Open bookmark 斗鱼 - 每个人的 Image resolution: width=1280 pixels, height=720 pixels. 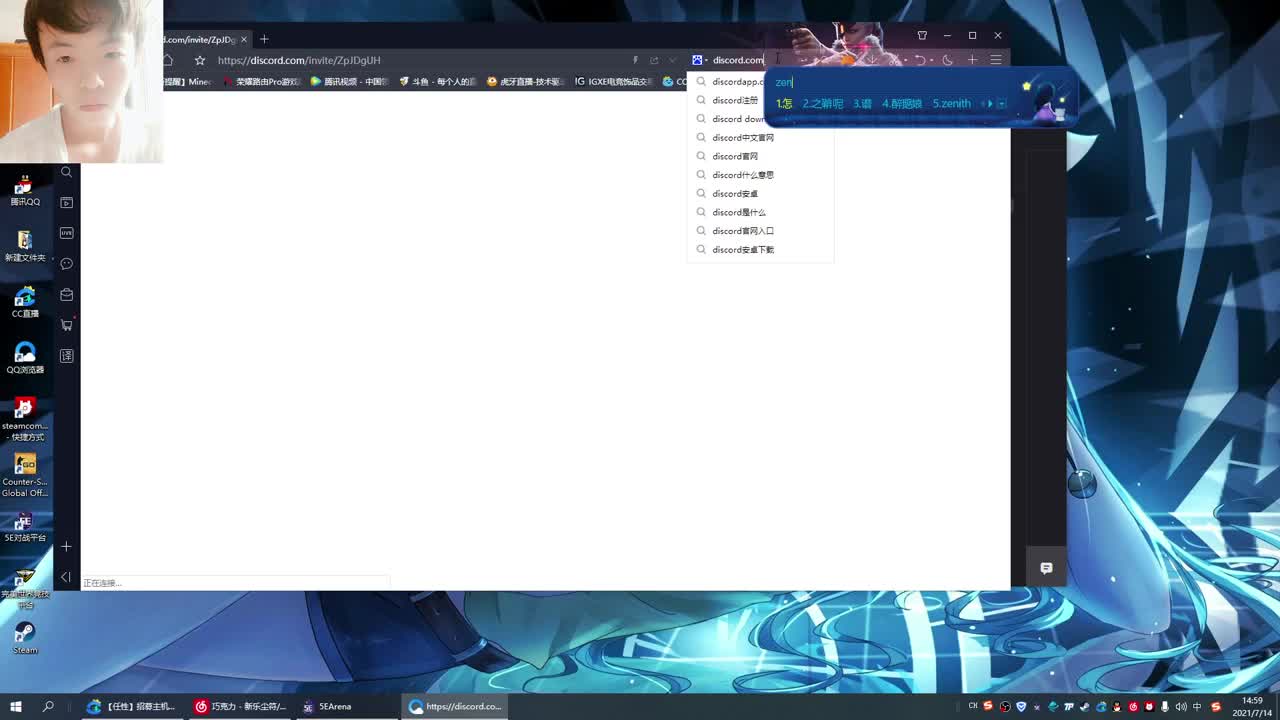[x=437, y=82]
